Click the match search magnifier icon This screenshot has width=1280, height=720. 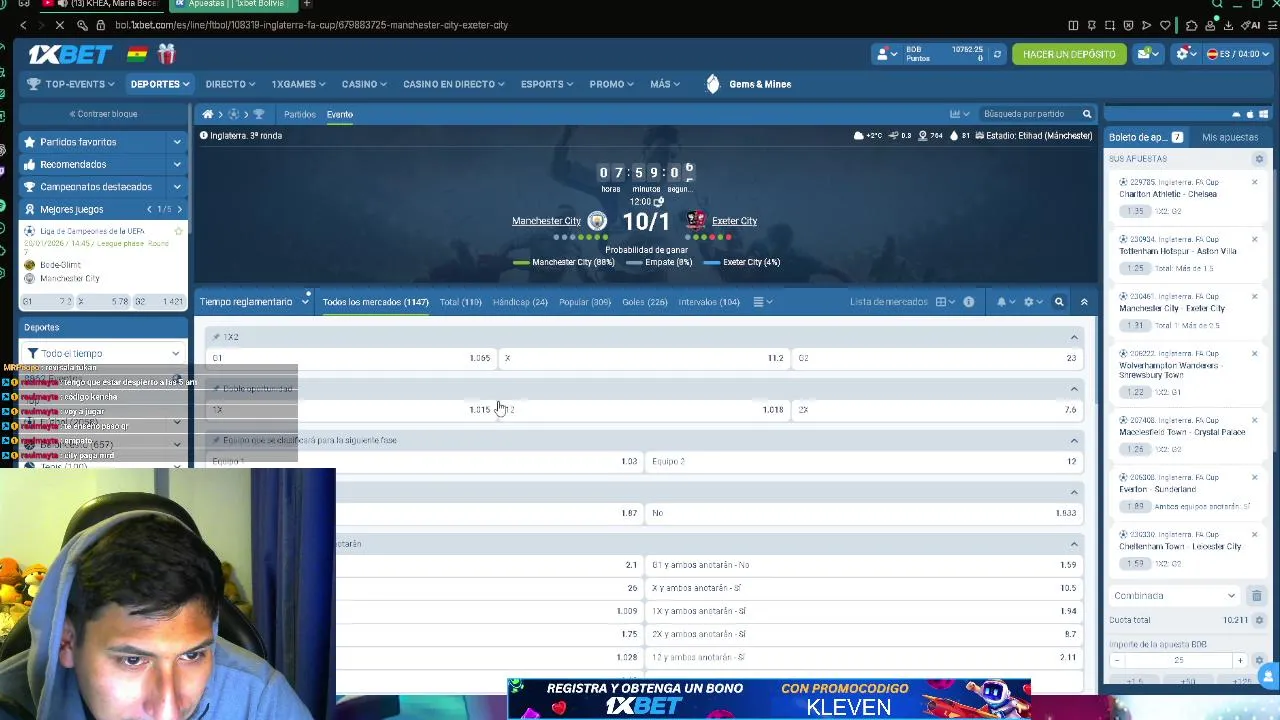pyautogui.click(x=1087, y=114)
